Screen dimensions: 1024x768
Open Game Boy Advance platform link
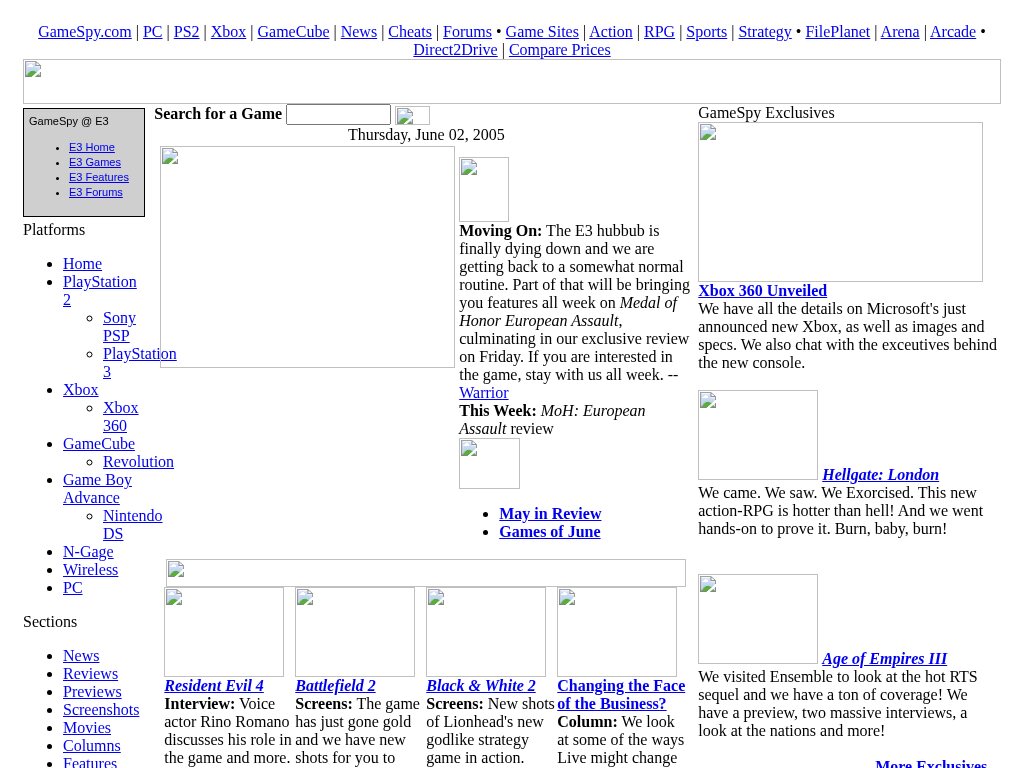coord(97,488)
